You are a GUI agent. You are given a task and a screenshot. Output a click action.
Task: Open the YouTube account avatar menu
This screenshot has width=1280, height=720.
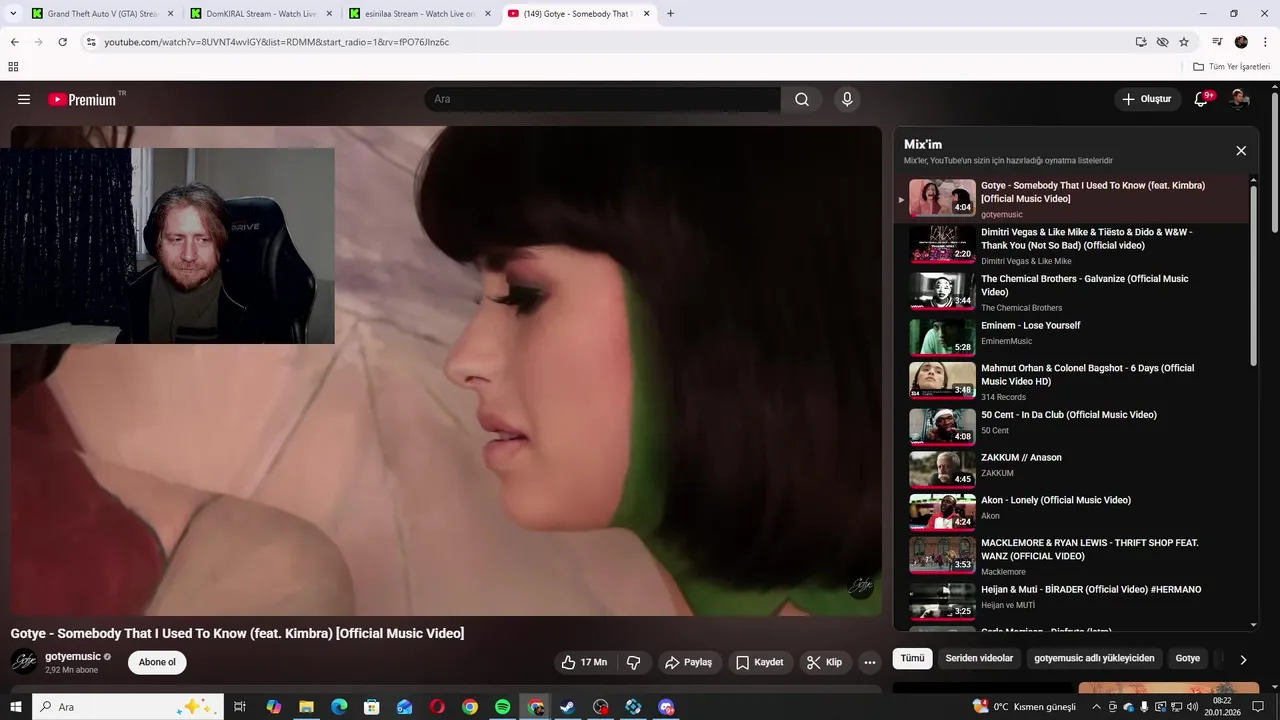coord(1239,99)
